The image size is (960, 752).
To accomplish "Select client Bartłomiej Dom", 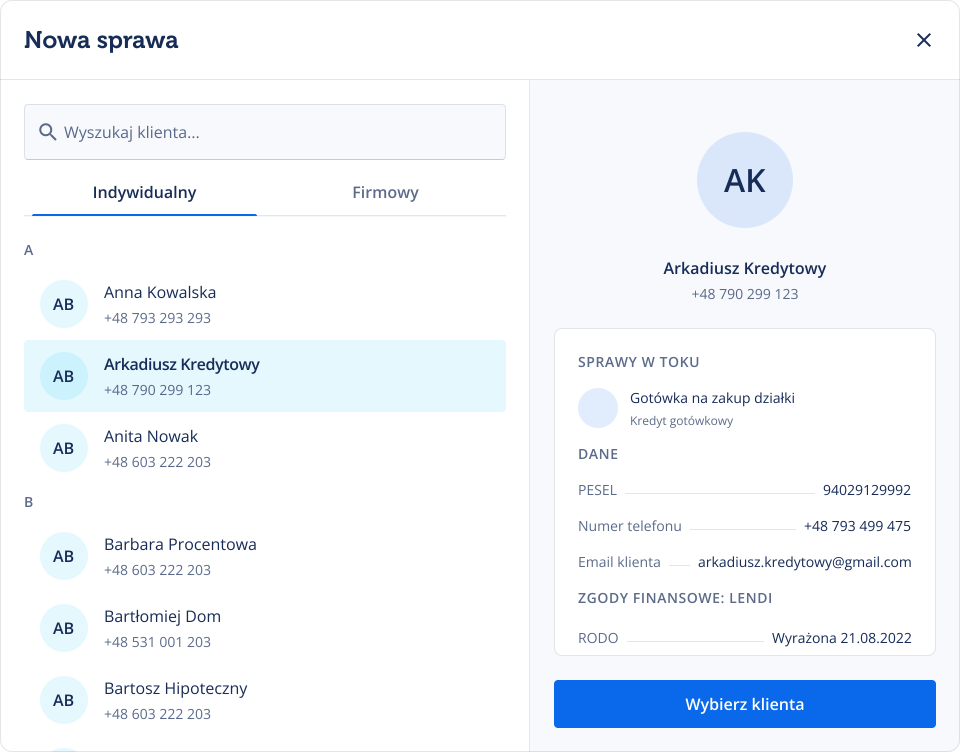I will [x=264, y=628].
